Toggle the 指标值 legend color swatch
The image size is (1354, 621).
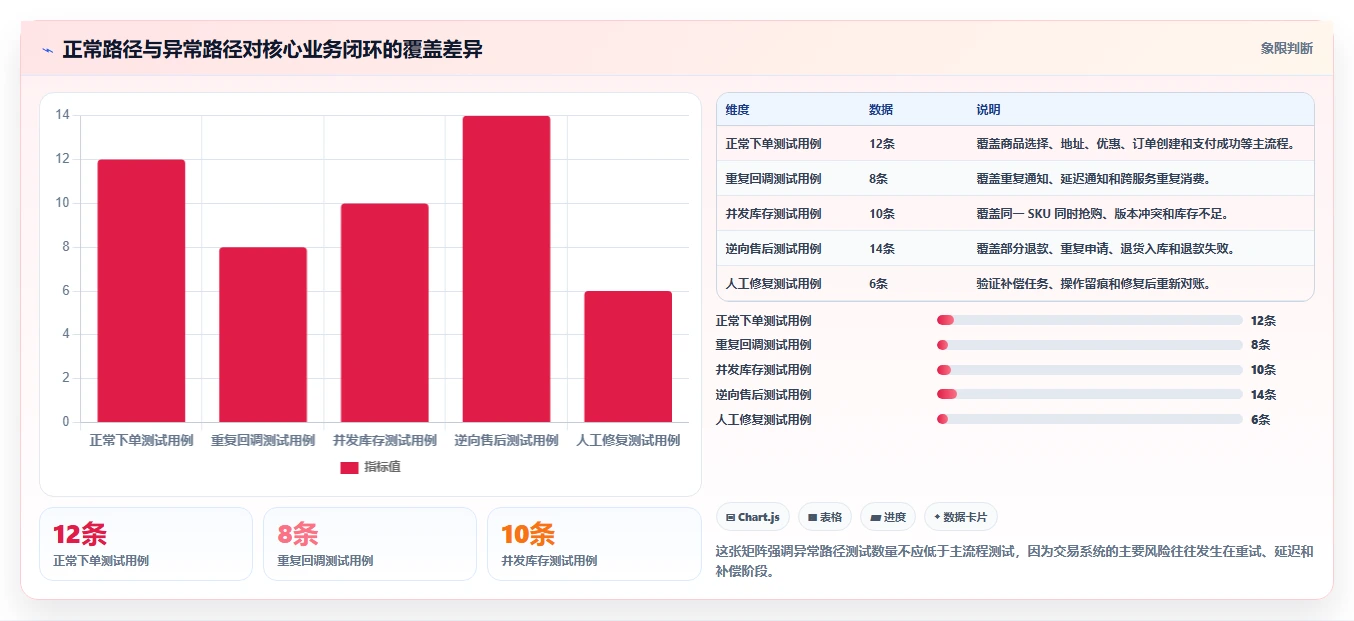[349, 467]
